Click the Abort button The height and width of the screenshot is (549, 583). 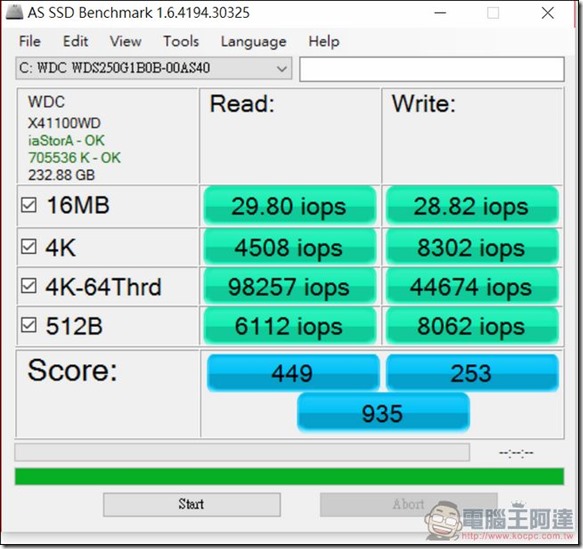click(408, 504)
